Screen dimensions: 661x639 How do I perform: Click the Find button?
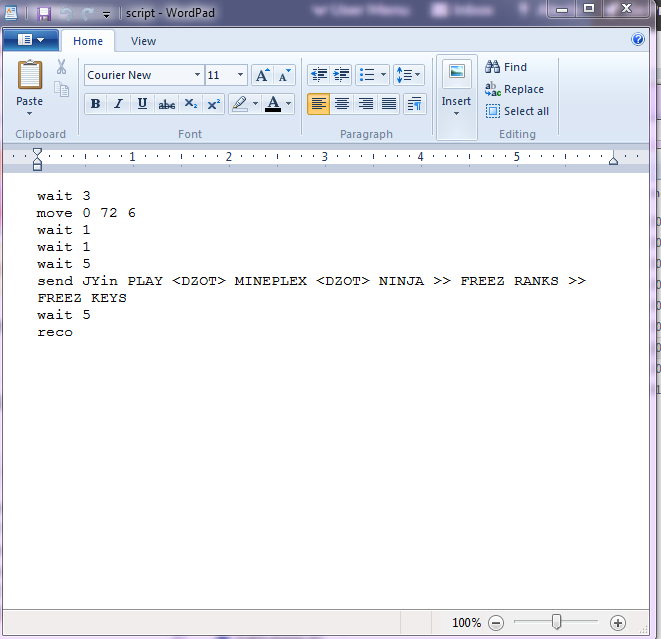click(x=506, y=67)
